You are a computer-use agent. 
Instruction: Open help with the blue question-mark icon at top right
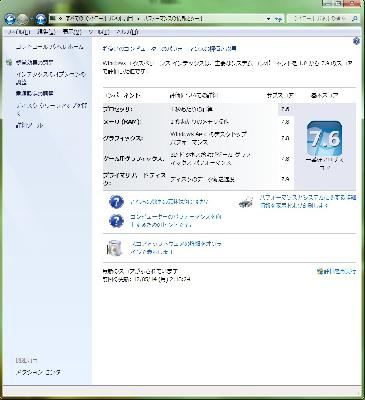tap(356, 41)
